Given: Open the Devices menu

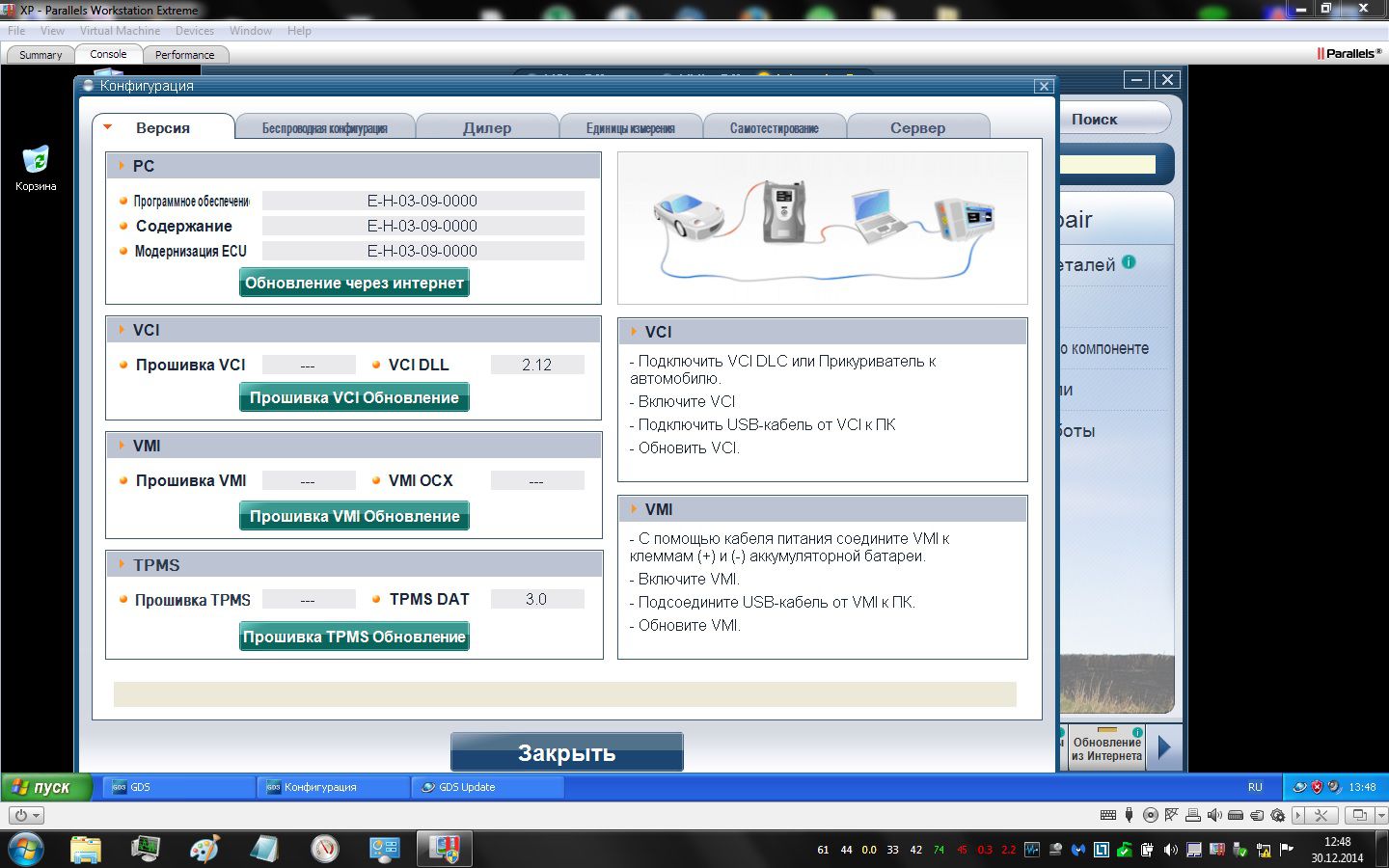Looking at the screenshot, I should point(195,31).
